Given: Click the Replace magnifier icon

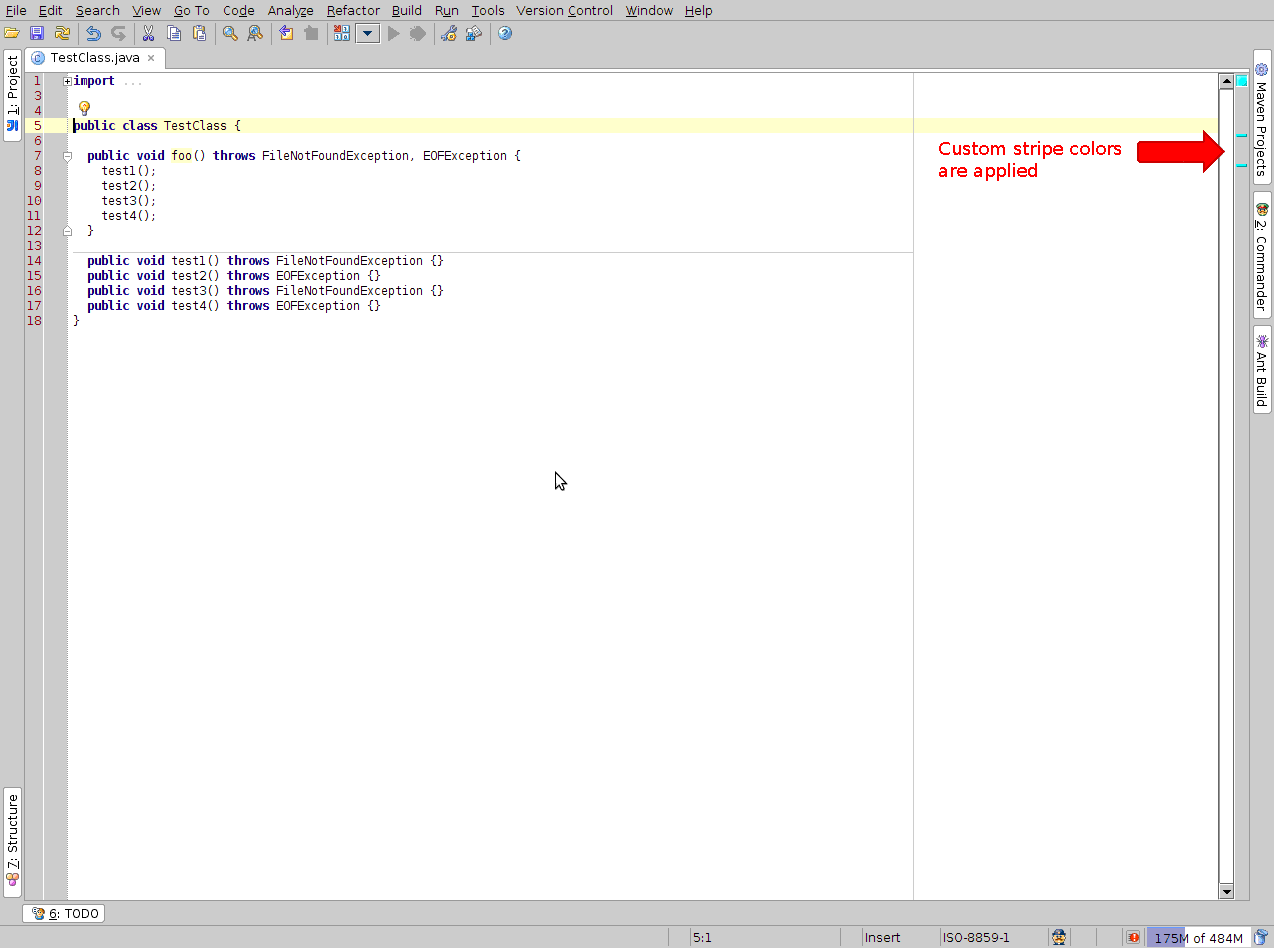Looking at the screenshot, I should (255, 33).
